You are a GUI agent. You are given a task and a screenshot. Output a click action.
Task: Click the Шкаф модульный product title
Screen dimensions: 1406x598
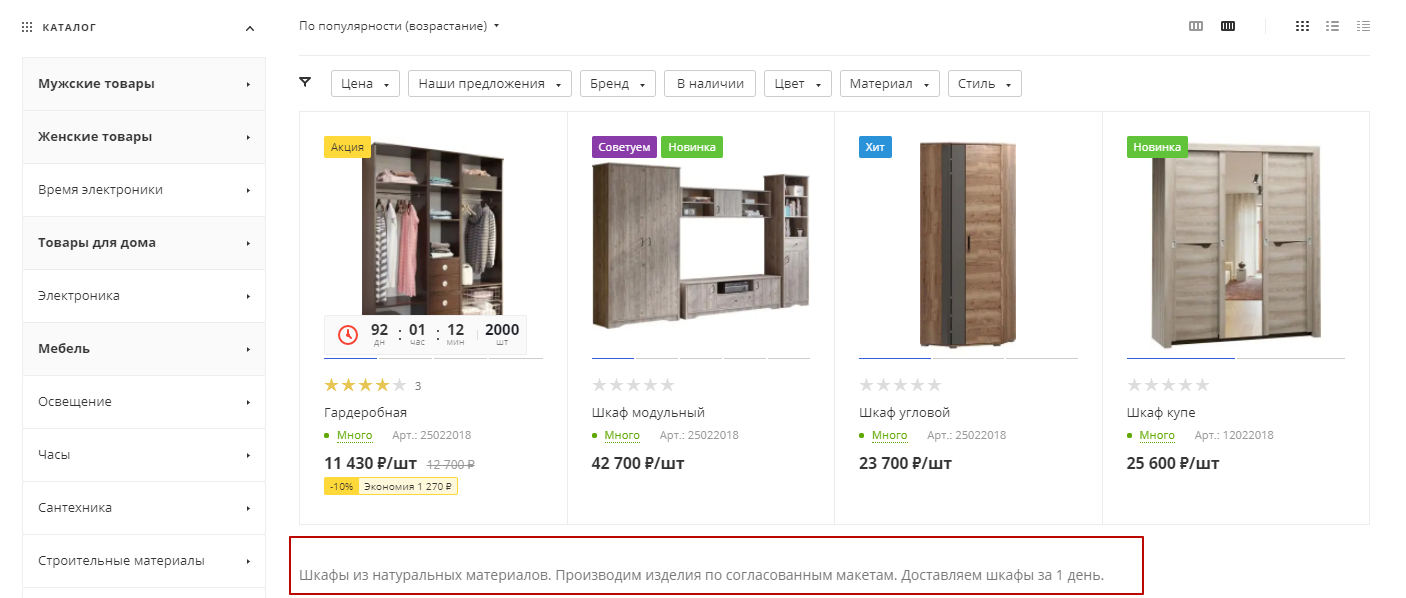(x=648, y=412)
